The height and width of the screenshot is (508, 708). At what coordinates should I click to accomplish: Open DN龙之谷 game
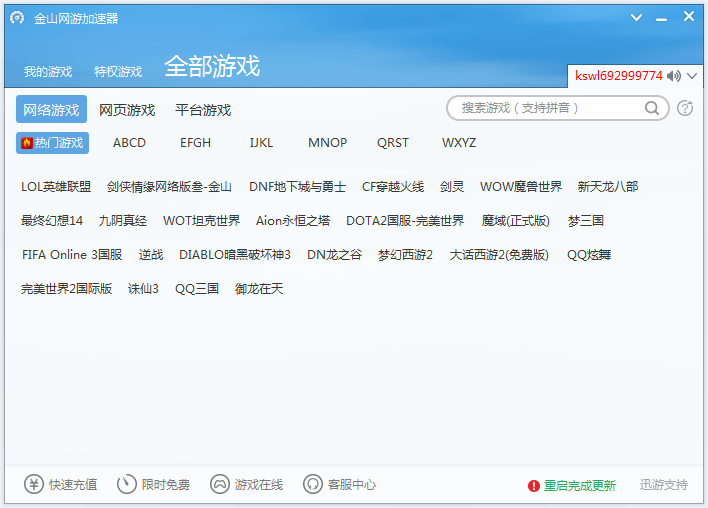[335, 255]
